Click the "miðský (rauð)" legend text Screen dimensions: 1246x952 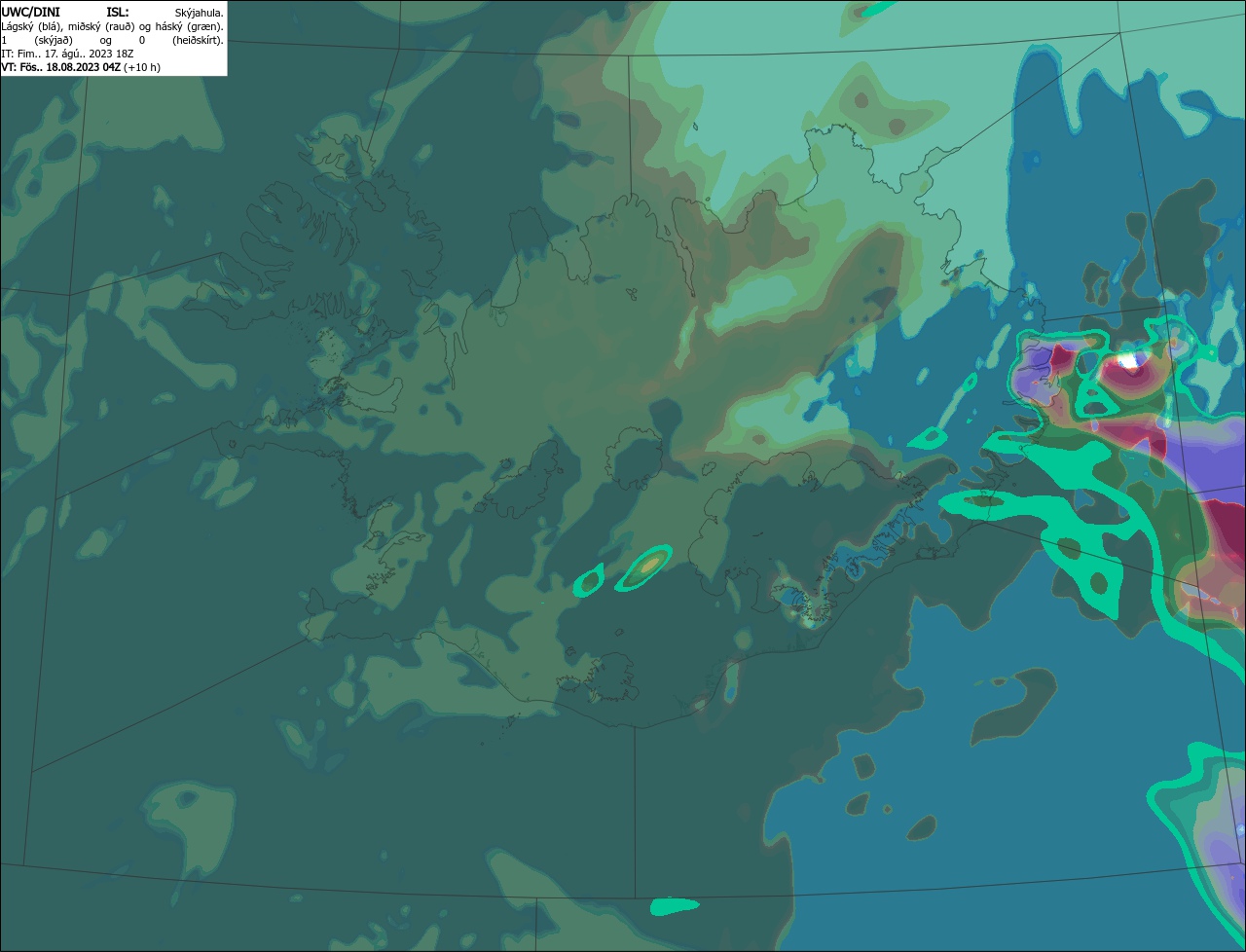(101, 27)
